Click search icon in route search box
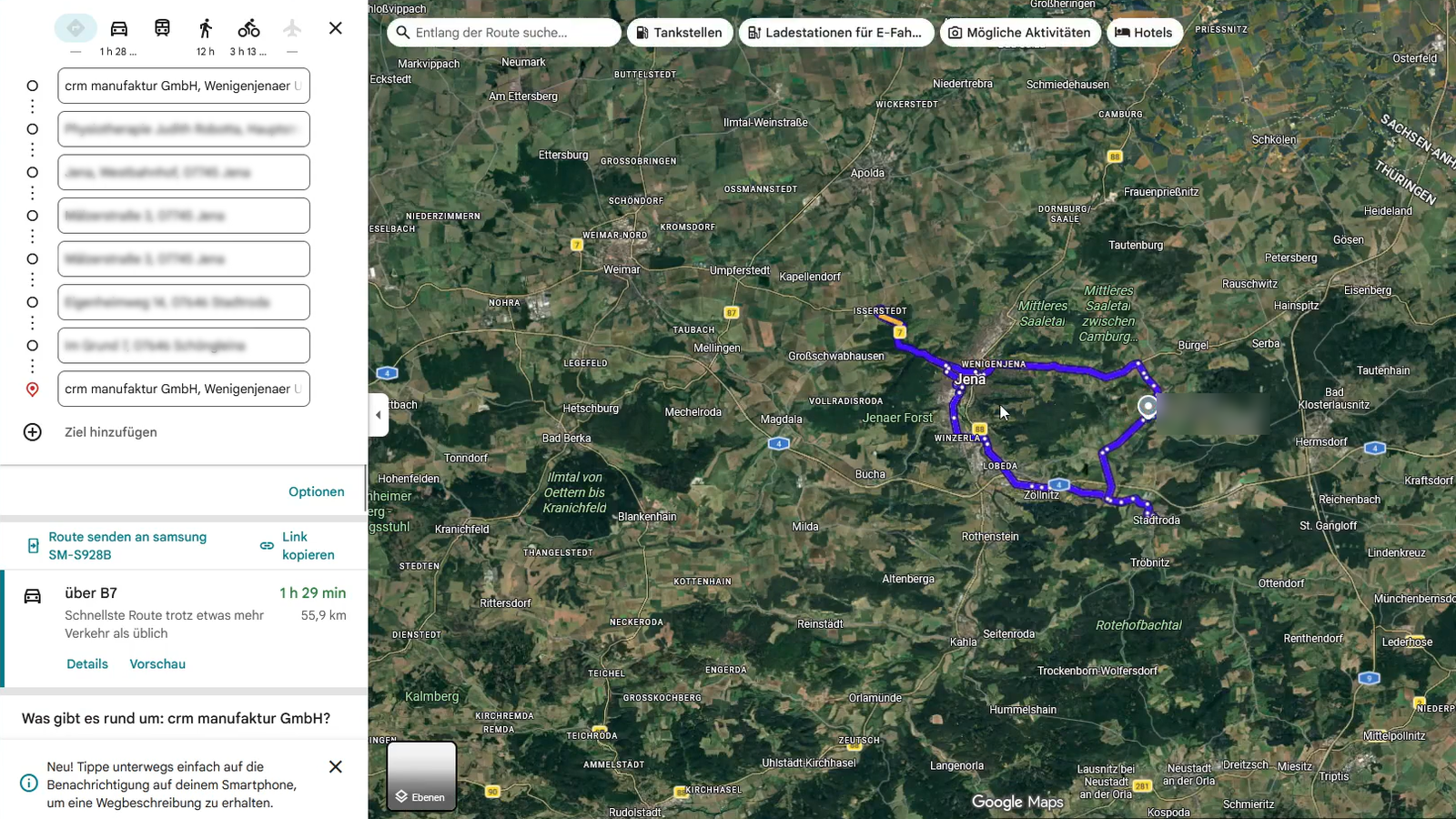Image resolution: width=1456 pixels, height=819 pixels. [403, 33]
